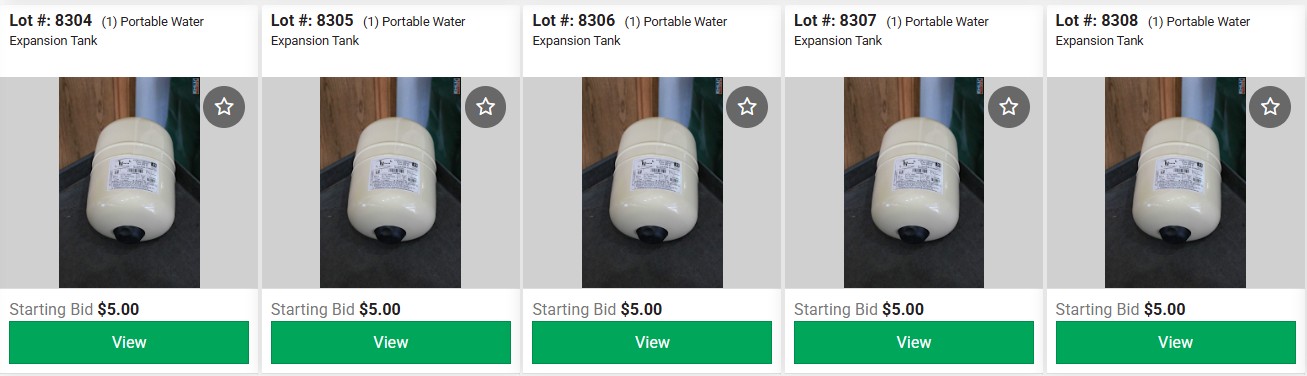The image size is (1307, 376).
Task: Click the Lot 8308 product thumbnail
Action: [x=1176, y=183]
